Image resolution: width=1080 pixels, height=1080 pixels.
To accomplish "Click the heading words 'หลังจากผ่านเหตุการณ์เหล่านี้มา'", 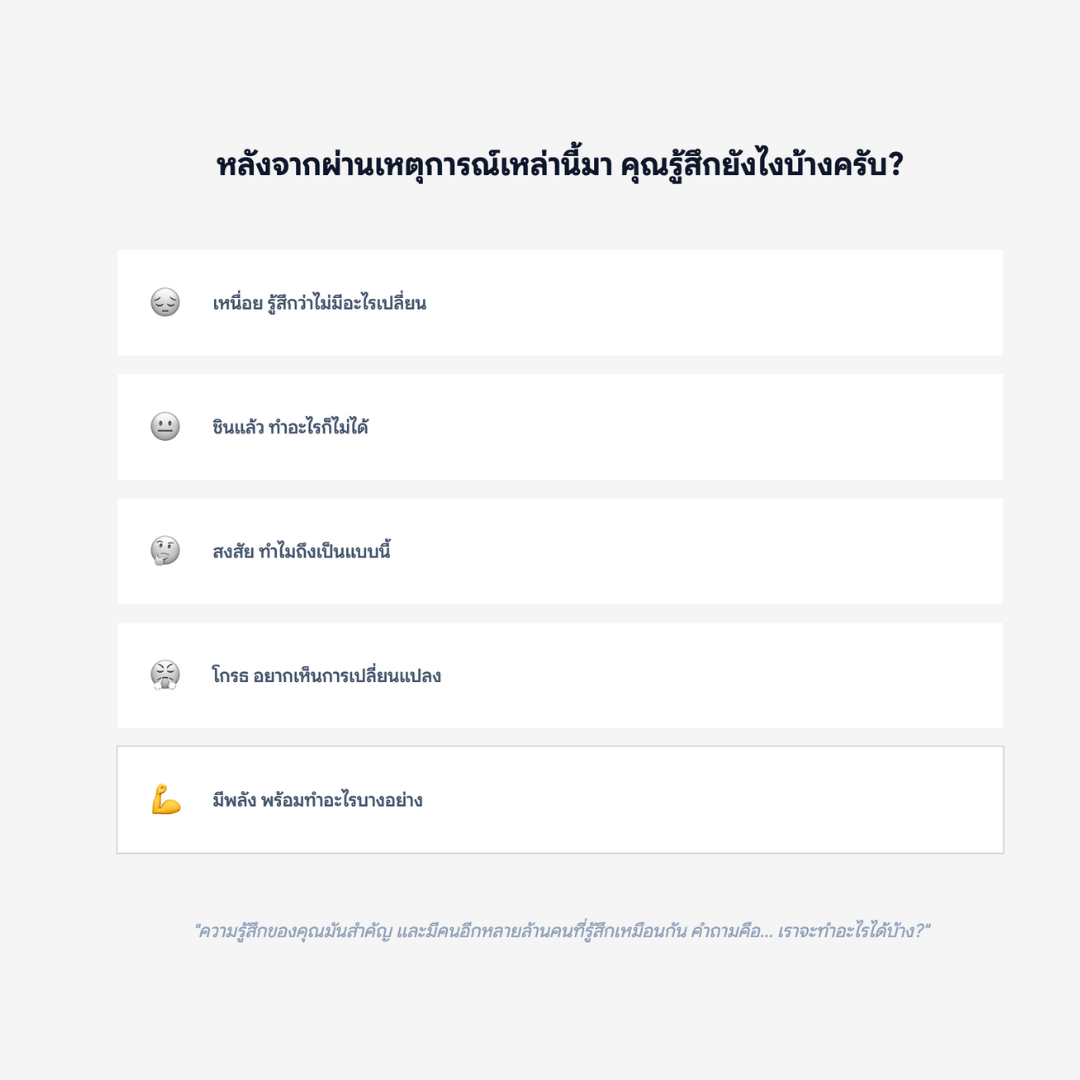I will click(x=413, y=165).
